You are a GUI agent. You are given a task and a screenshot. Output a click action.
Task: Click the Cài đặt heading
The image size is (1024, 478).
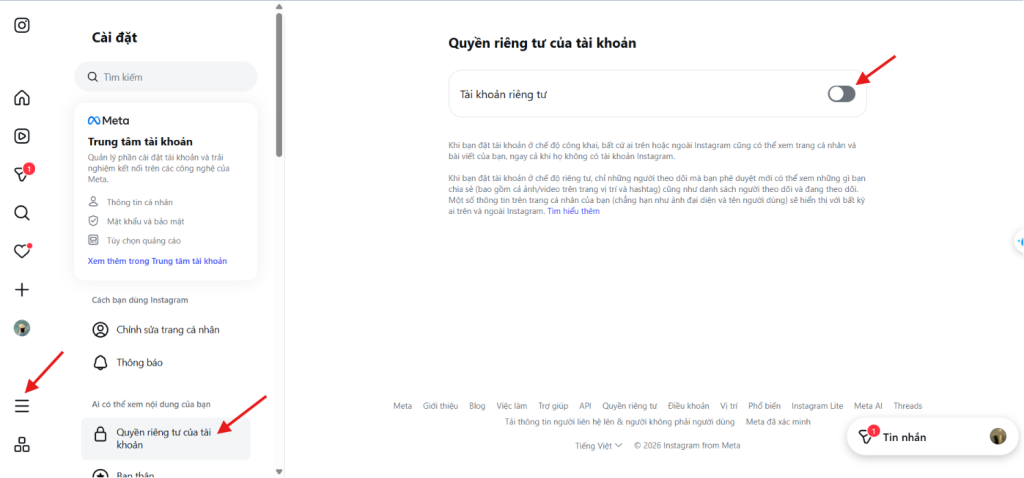114,38
